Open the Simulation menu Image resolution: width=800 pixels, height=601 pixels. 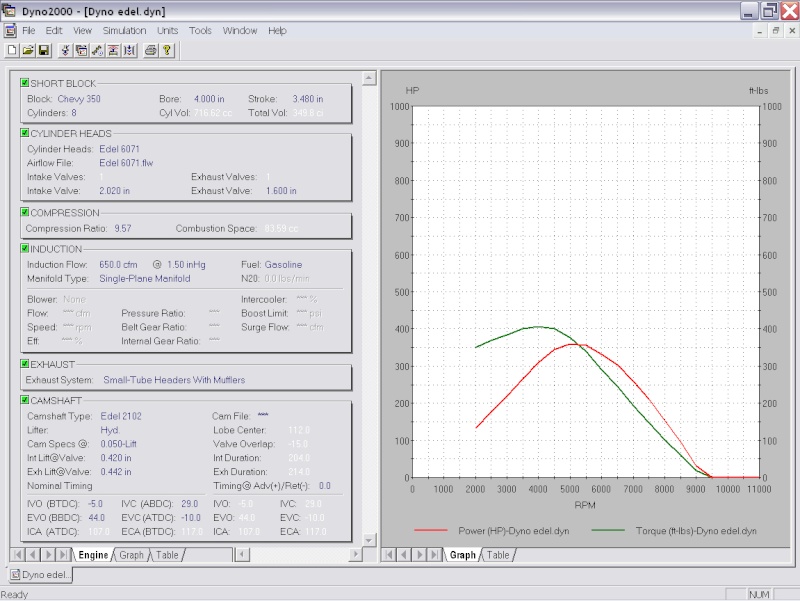124,31
